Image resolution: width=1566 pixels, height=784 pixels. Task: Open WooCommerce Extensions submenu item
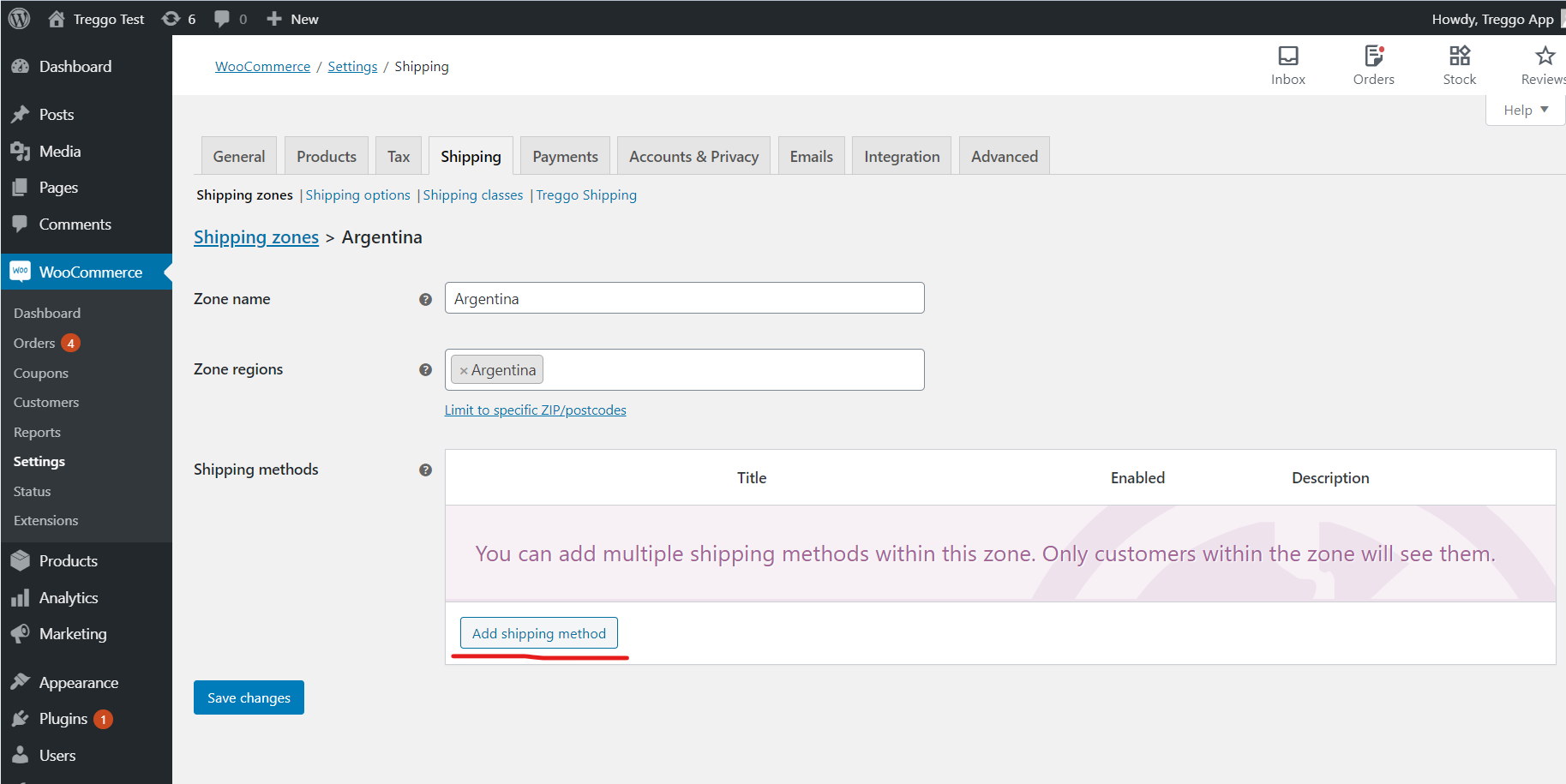(45, 521)
